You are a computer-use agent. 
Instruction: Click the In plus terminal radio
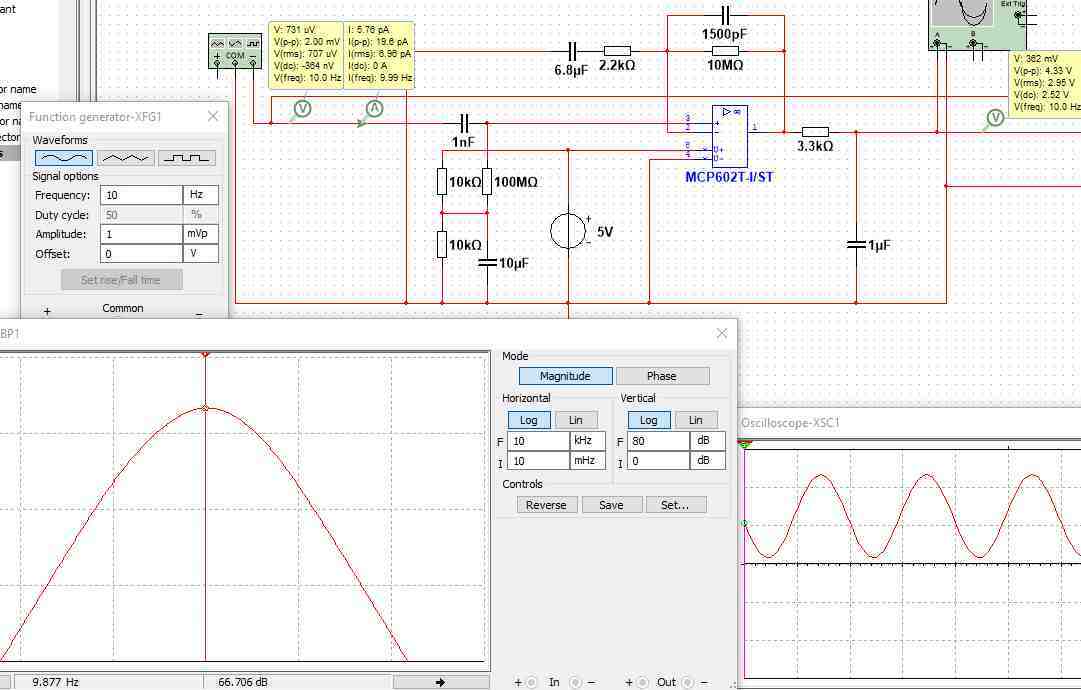[x=532, y=682]
